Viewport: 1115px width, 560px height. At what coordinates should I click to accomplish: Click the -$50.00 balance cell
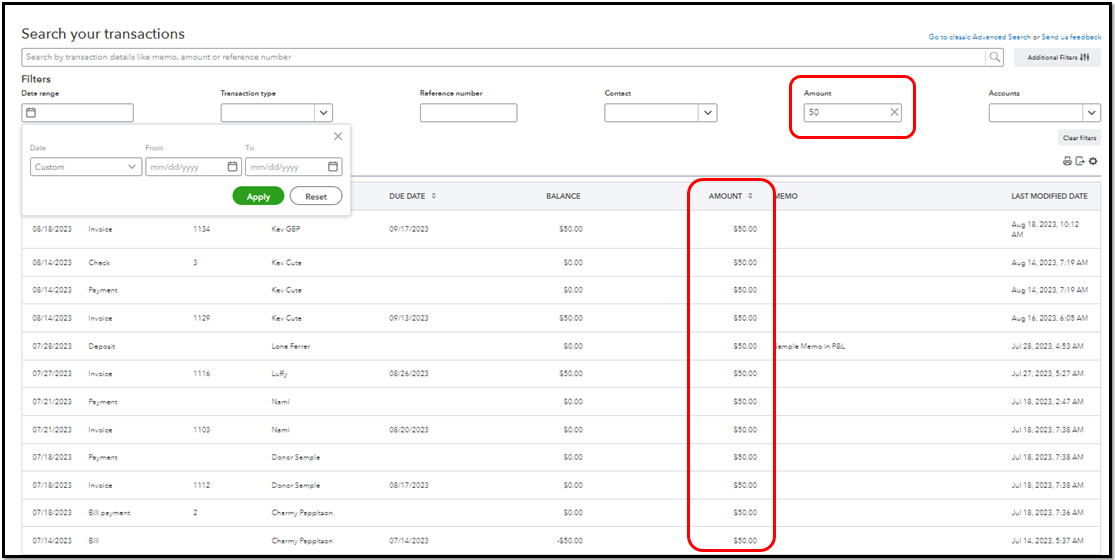[x=569, y=540]
